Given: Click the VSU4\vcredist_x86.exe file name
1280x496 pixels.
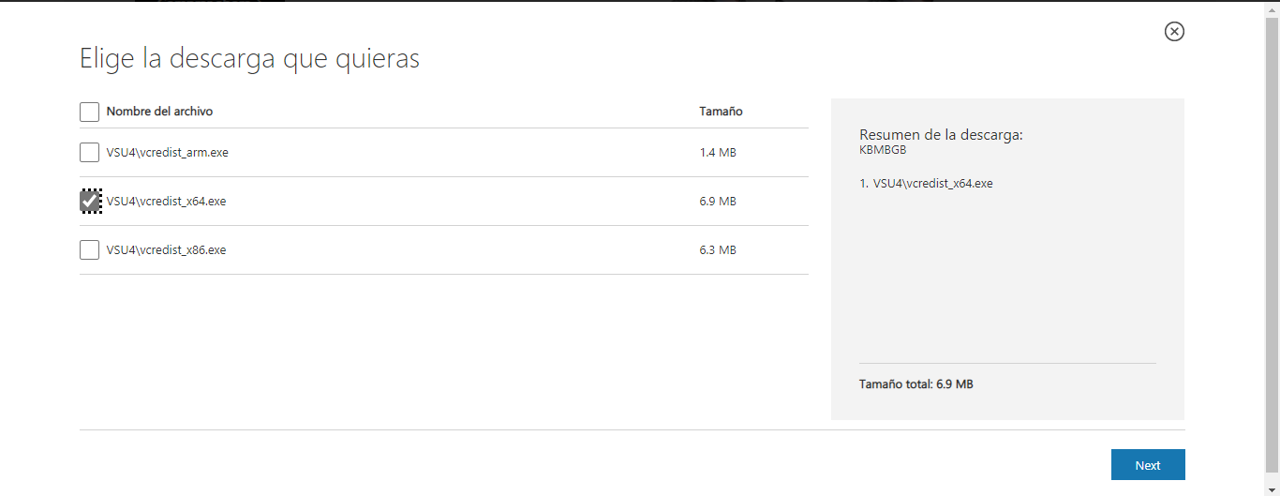Looking at the screenshot, I should point(166,250).
